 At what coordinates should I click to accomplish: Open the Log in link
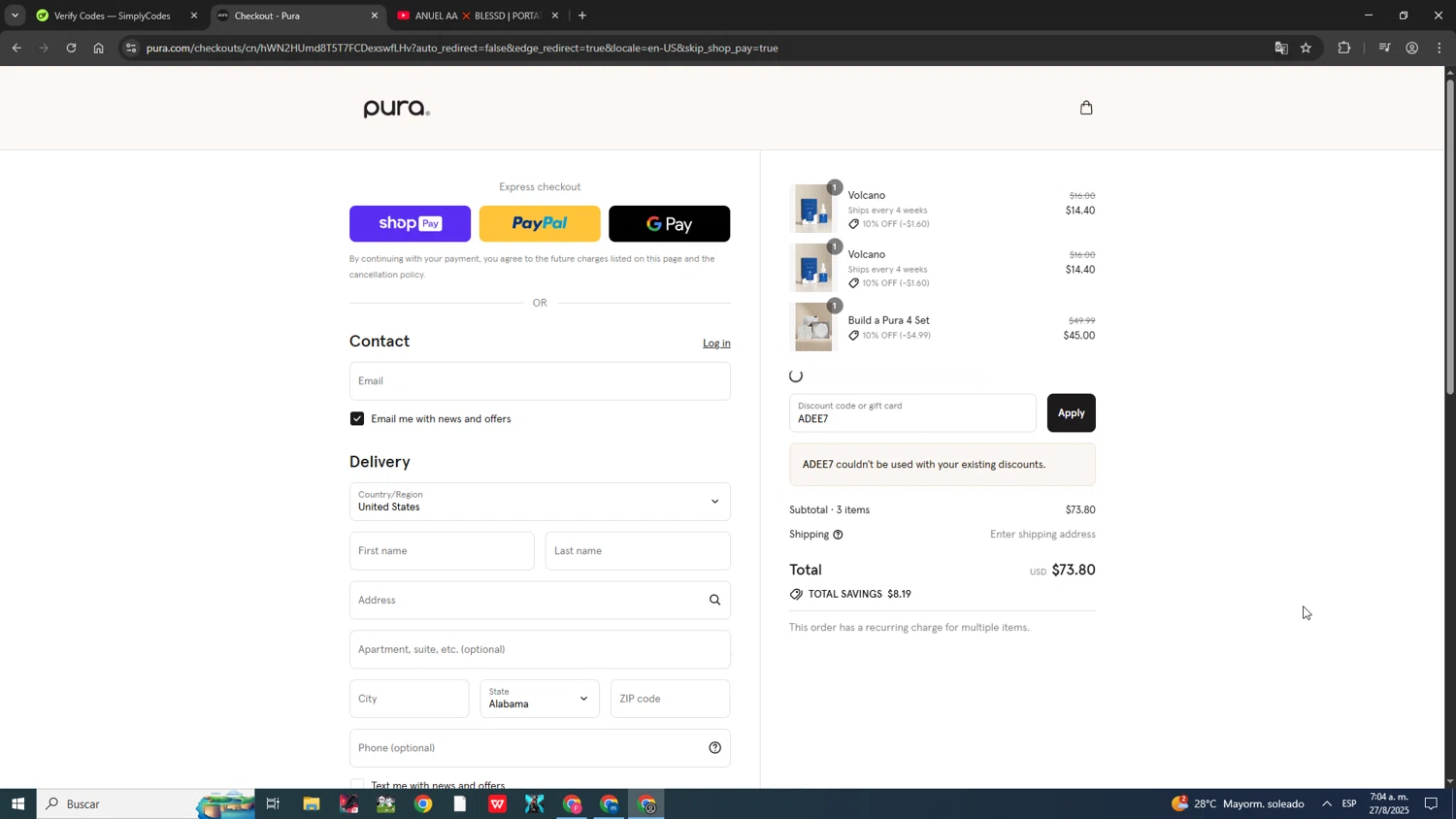point(716,344)
